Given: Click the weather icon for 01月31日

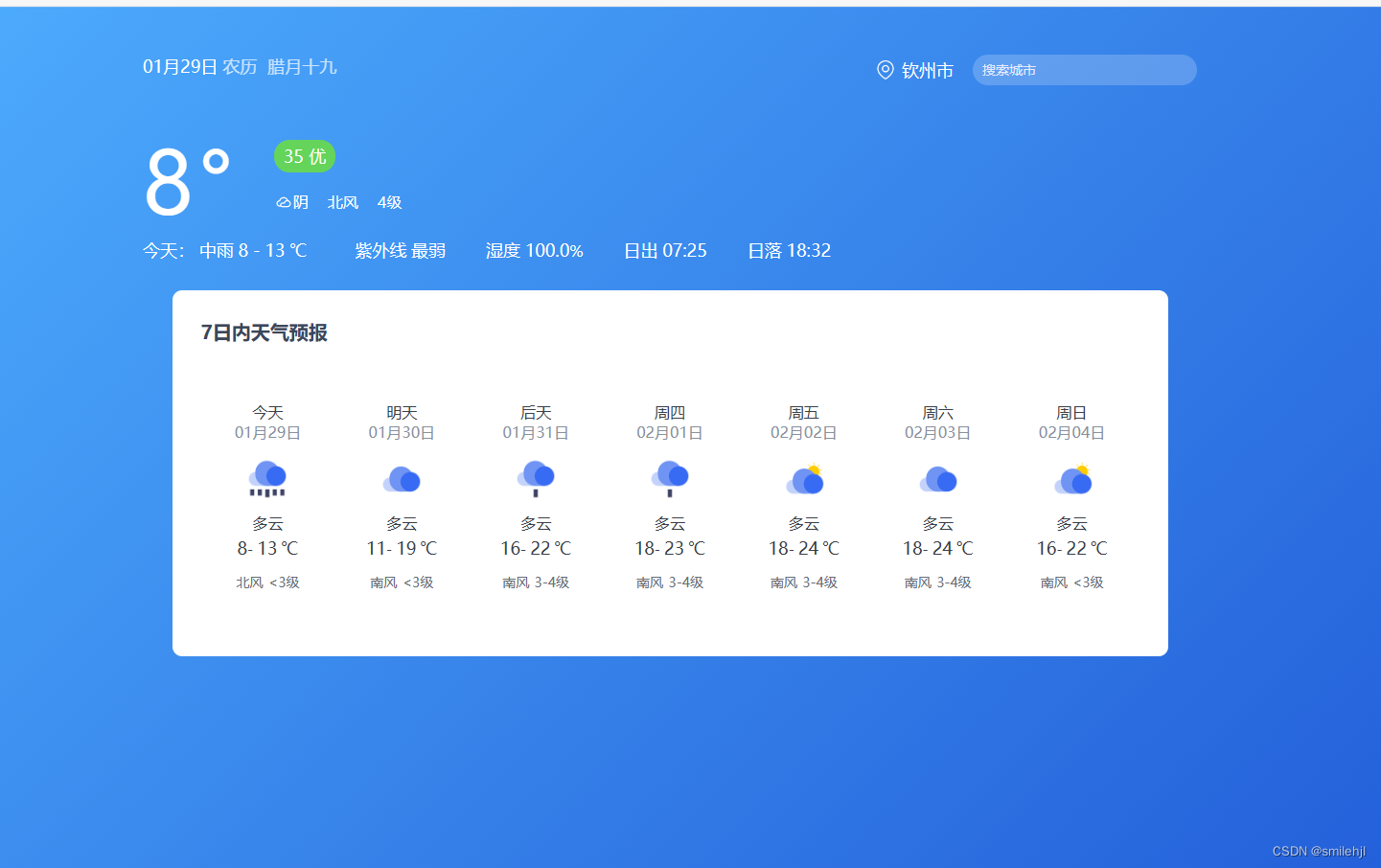Looking at the screenshot, I should tap(536, 478).
